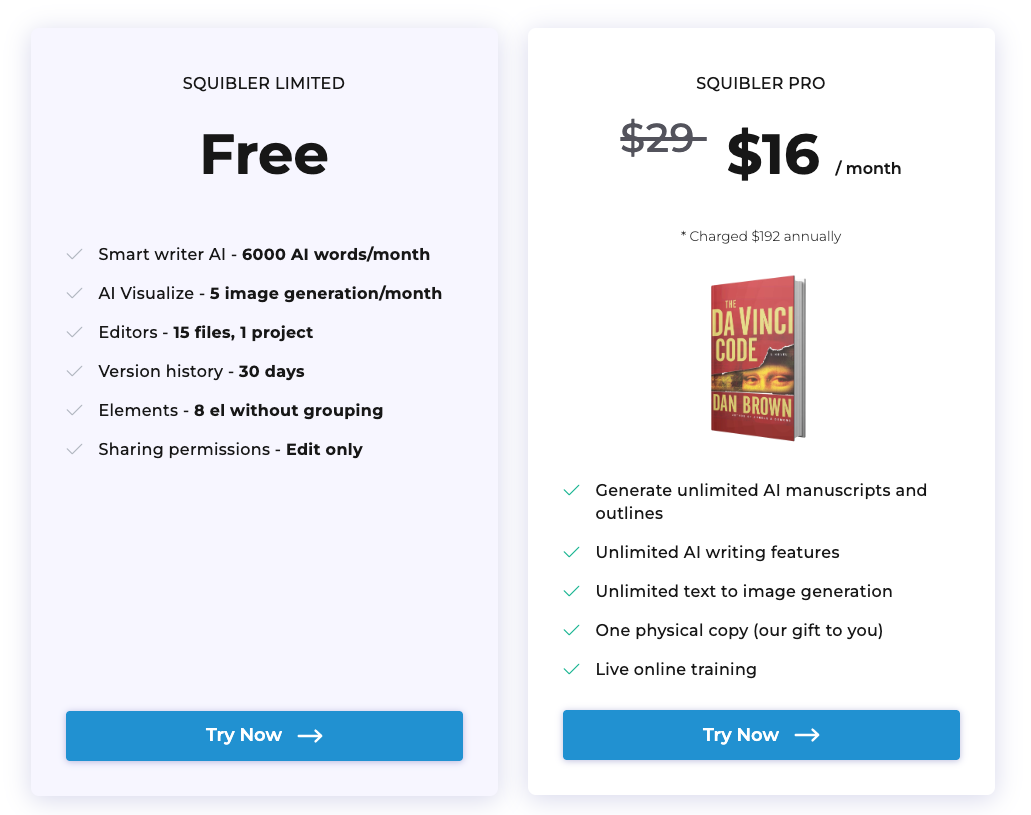This screenshot has height=815, width=1031.
Task: Click the checkmark next to Version history
Action: click(74, 372)
